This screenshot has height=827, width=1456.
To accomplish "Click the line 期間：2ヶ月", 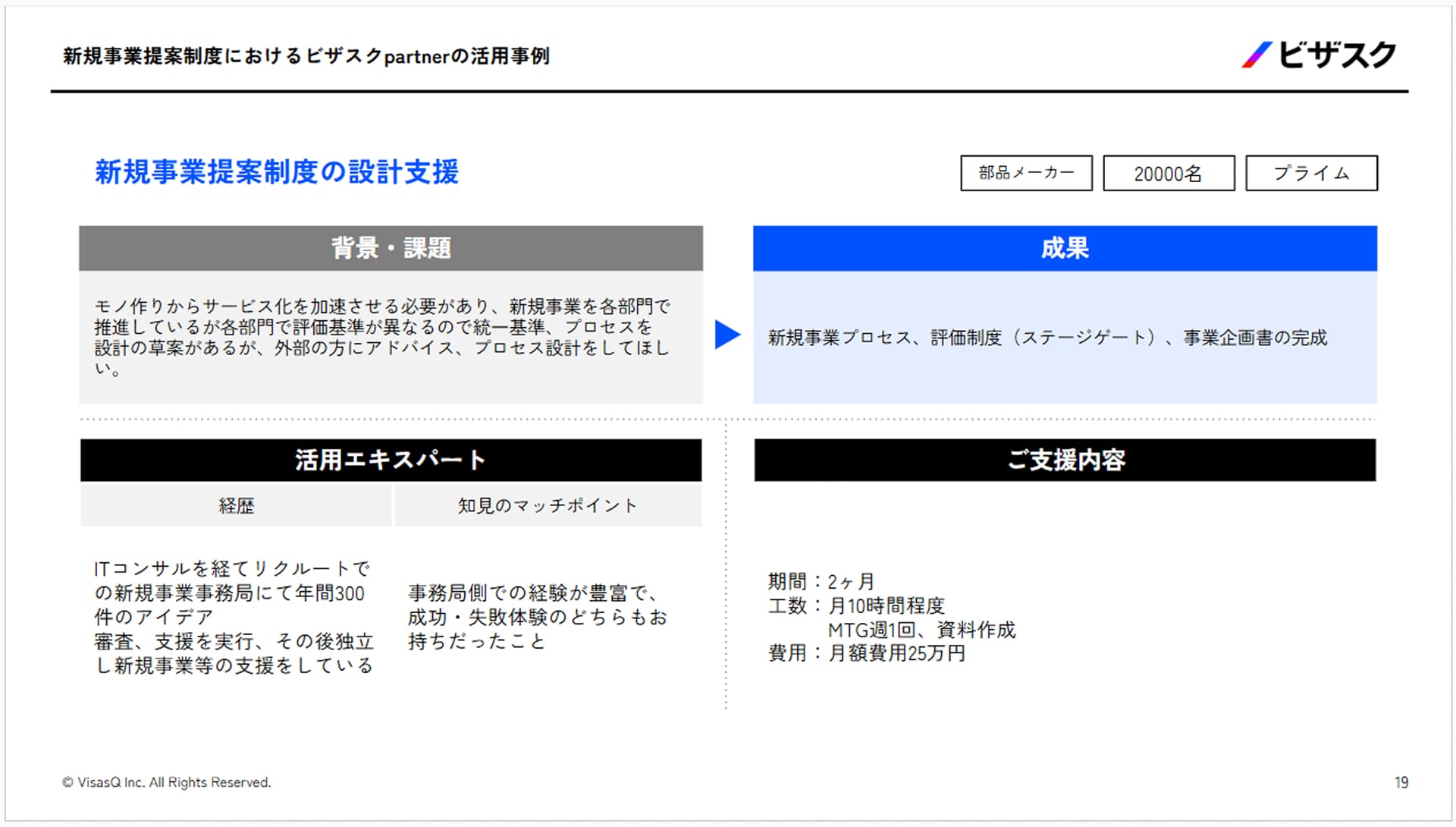I will (x=821, y=582).
